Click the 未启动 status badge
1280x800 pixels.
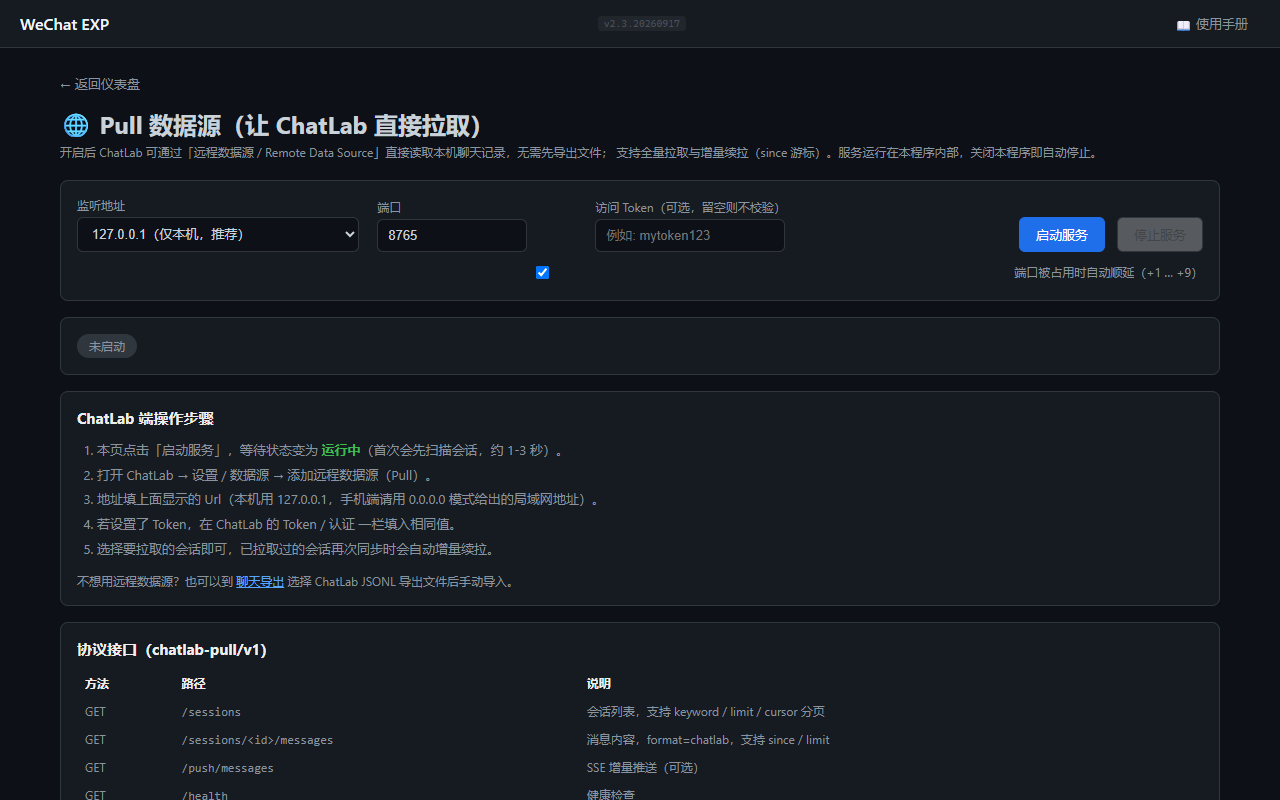[x=107, y=346]
